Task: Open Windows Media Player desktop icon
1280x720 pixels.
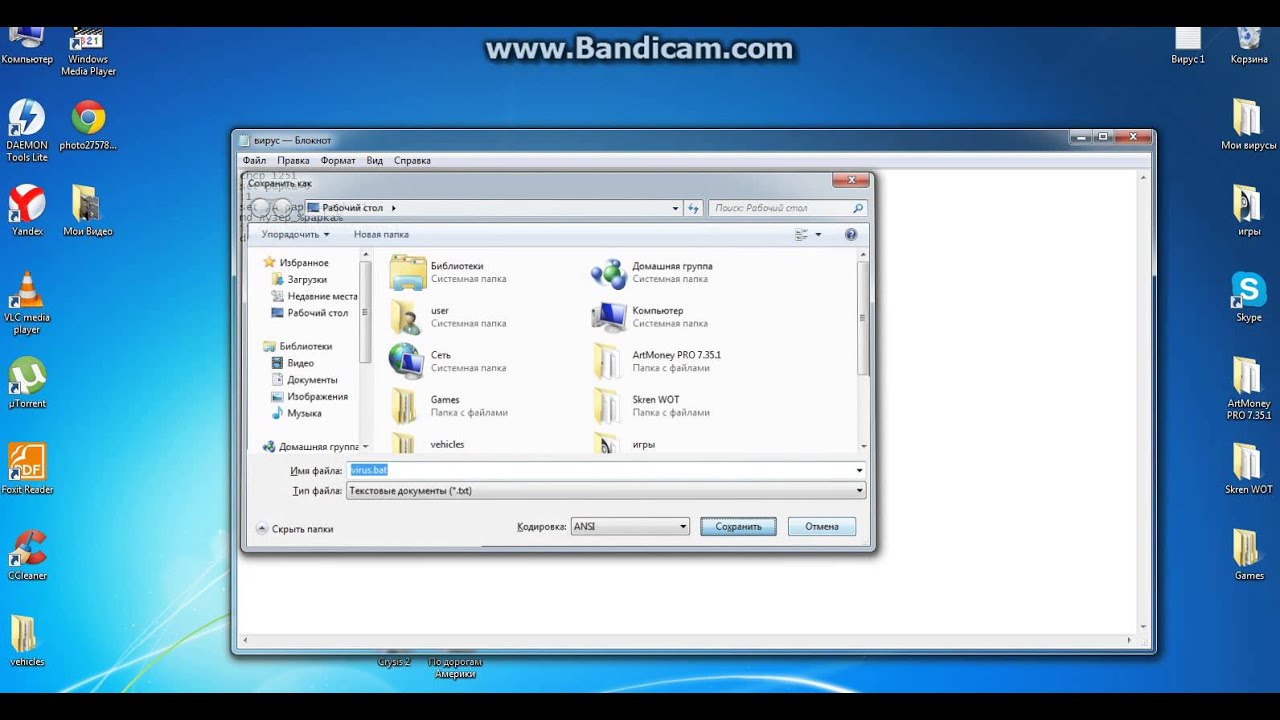Action: pyautogui.click(x=88, y=52)
